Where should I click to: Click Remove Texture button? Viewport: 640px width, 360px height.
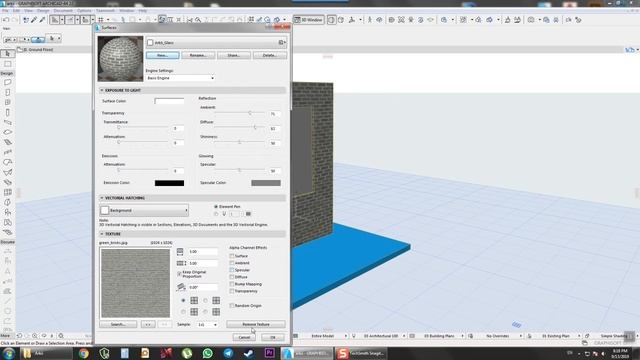pos(256,324)
